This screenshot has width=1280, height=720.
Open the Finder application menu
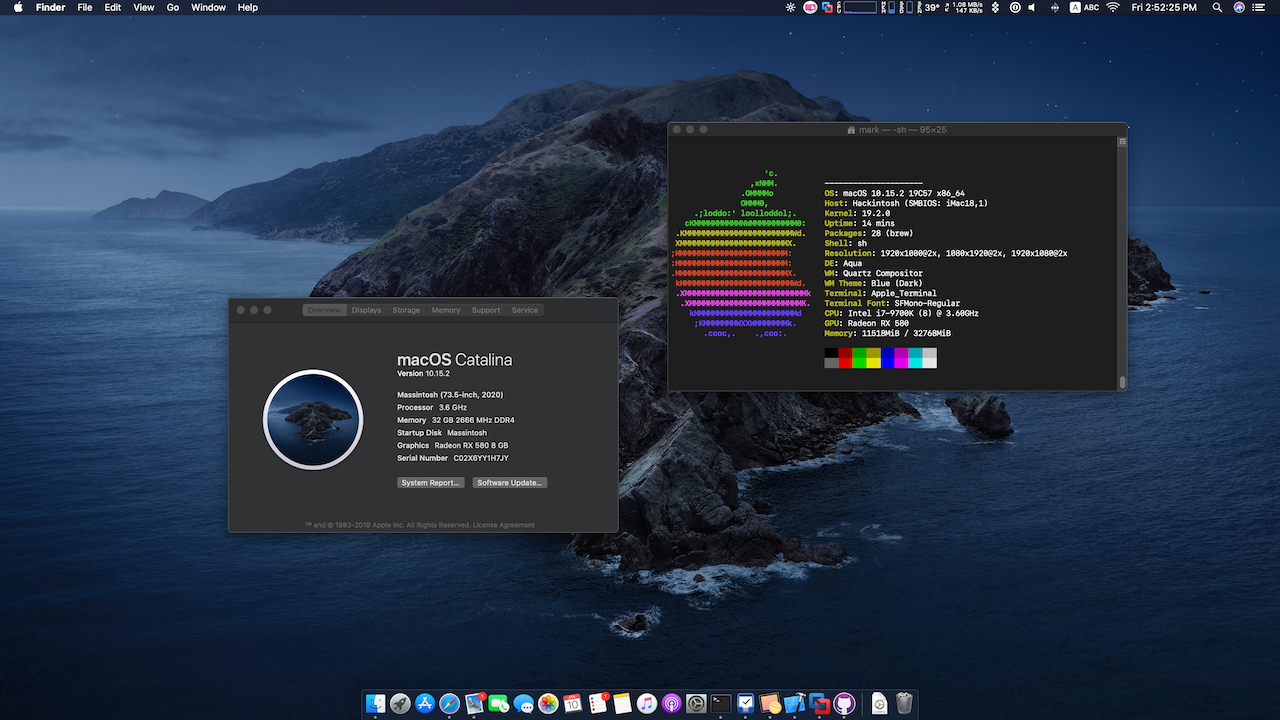[50, 7]
